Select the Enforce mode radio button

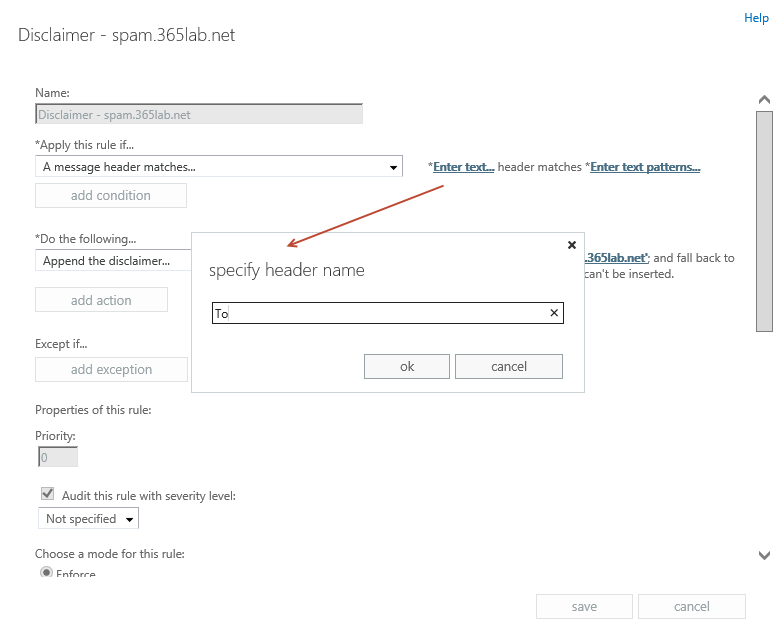click(47, 573)
